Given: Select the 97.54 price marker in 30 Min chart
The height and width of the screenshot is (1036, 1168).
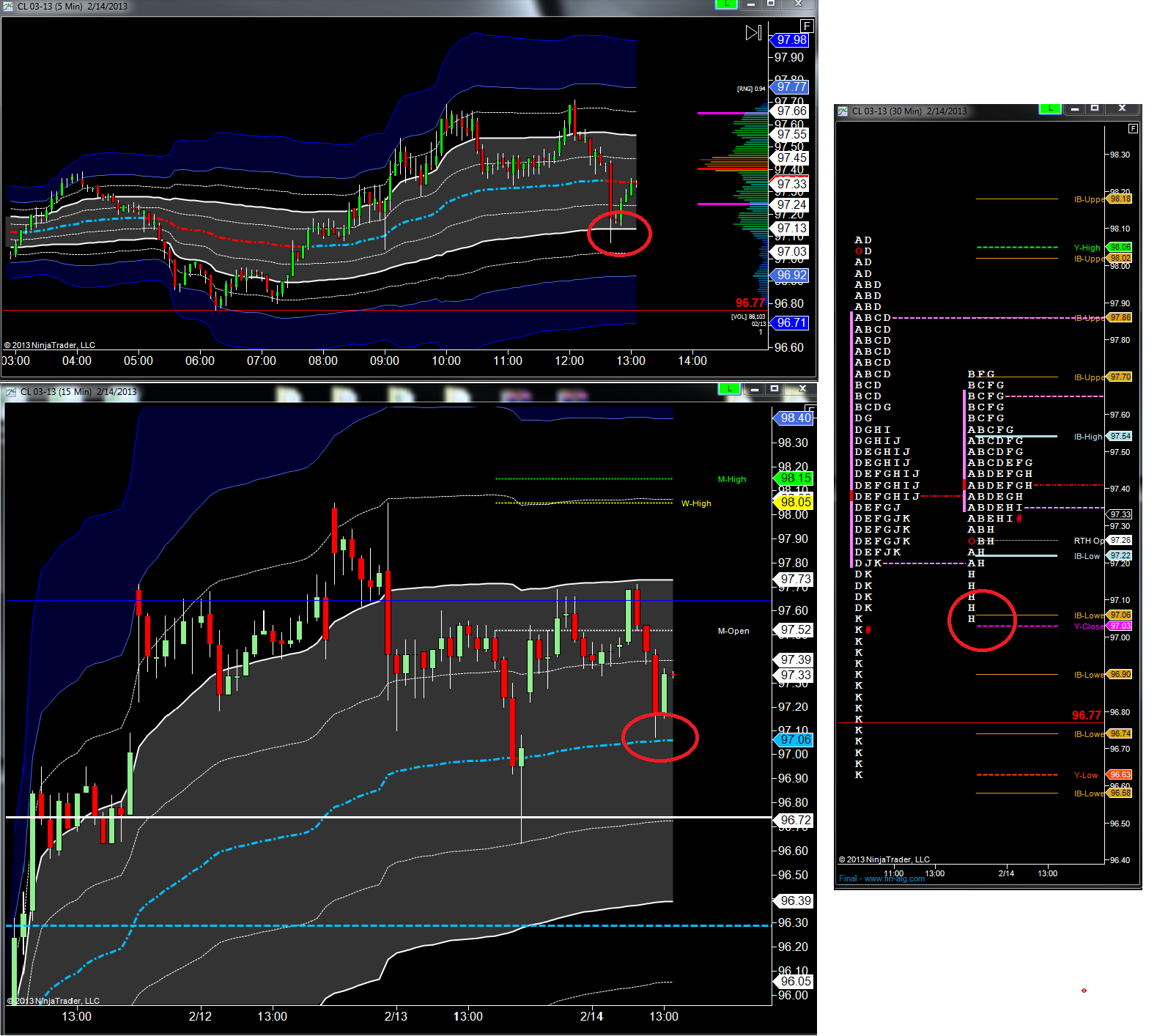Looking at the screenshot, I should [1120, 437].
